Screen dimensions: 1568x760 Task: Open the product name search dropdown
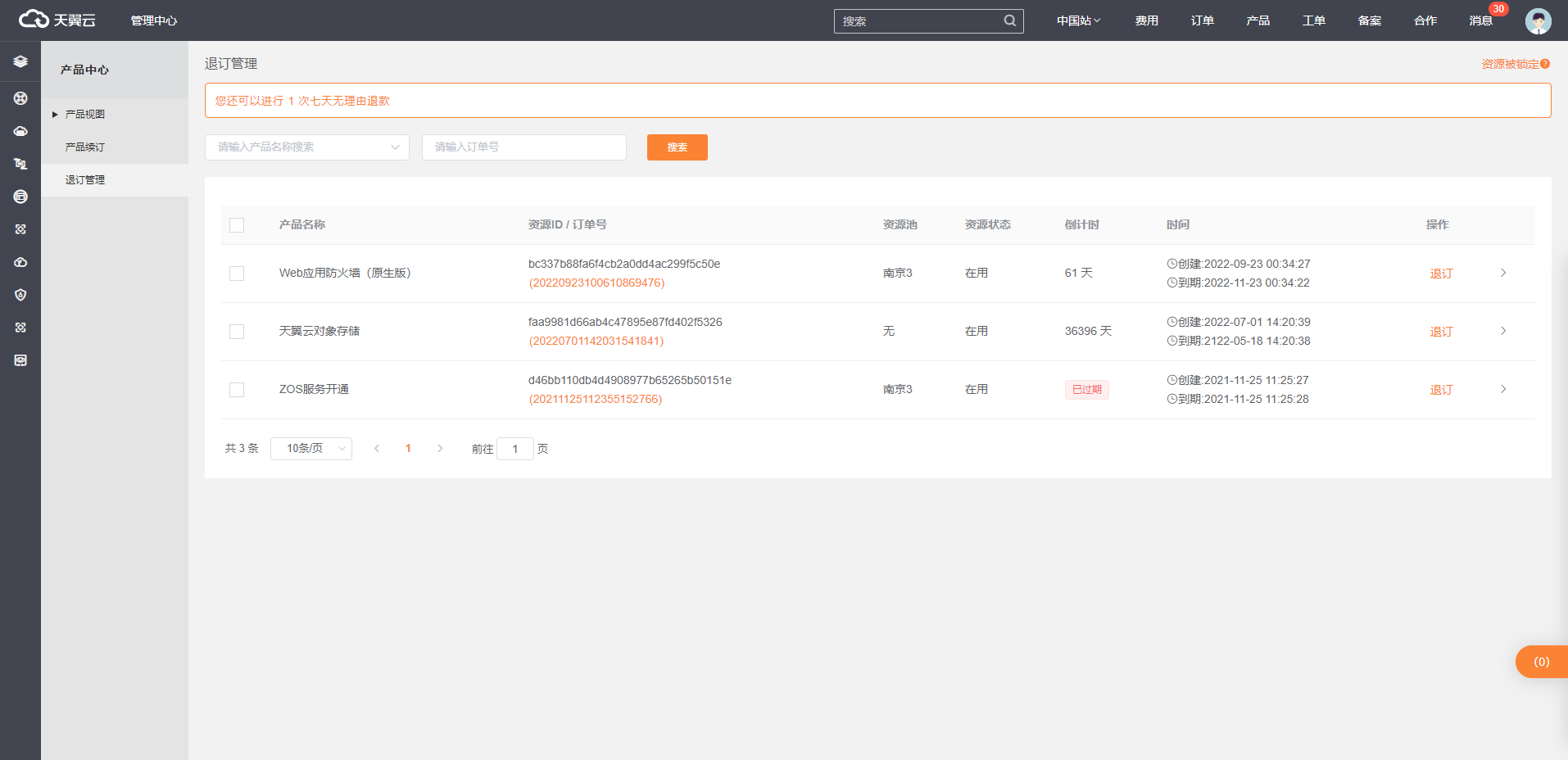[307, 147]
